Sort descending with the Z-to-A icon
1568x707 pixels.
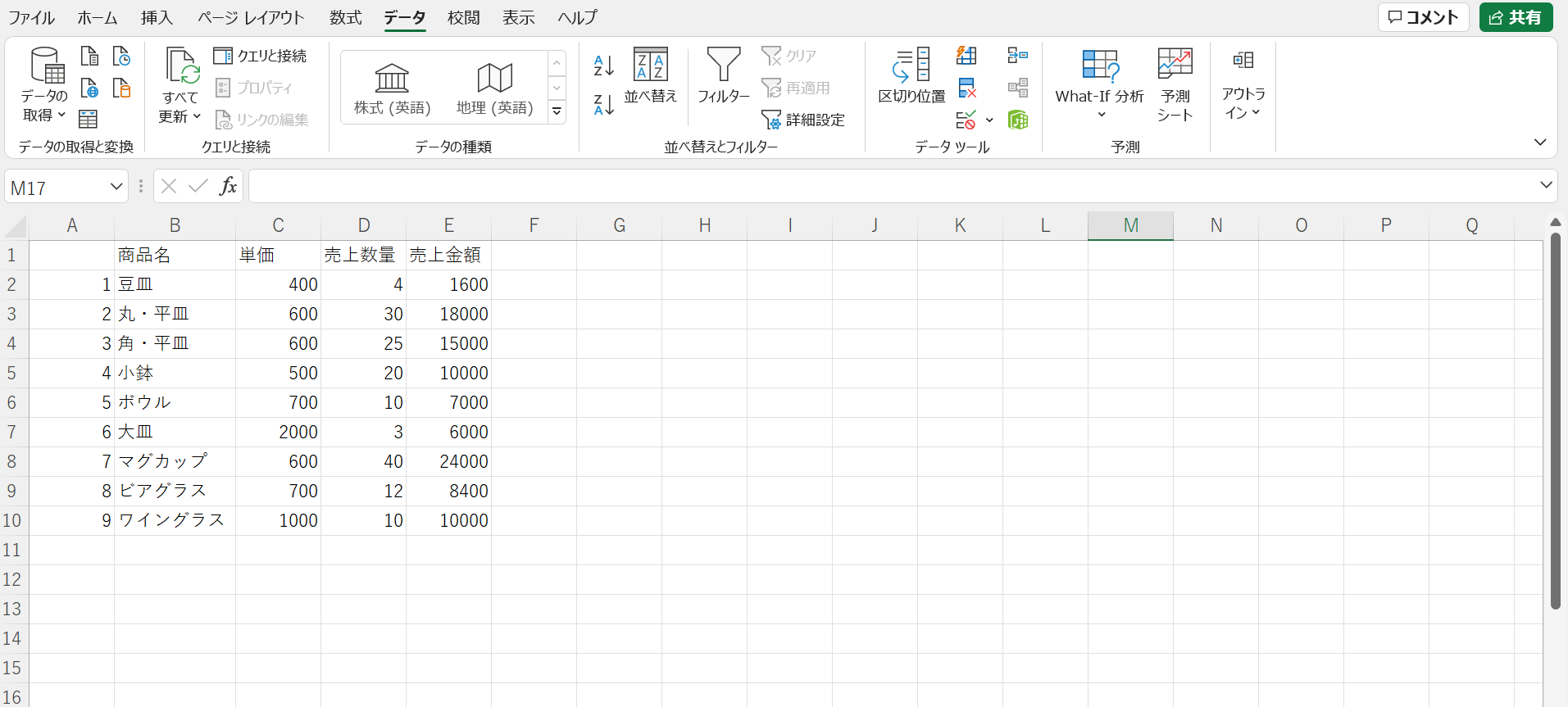[x=603, y=104]
